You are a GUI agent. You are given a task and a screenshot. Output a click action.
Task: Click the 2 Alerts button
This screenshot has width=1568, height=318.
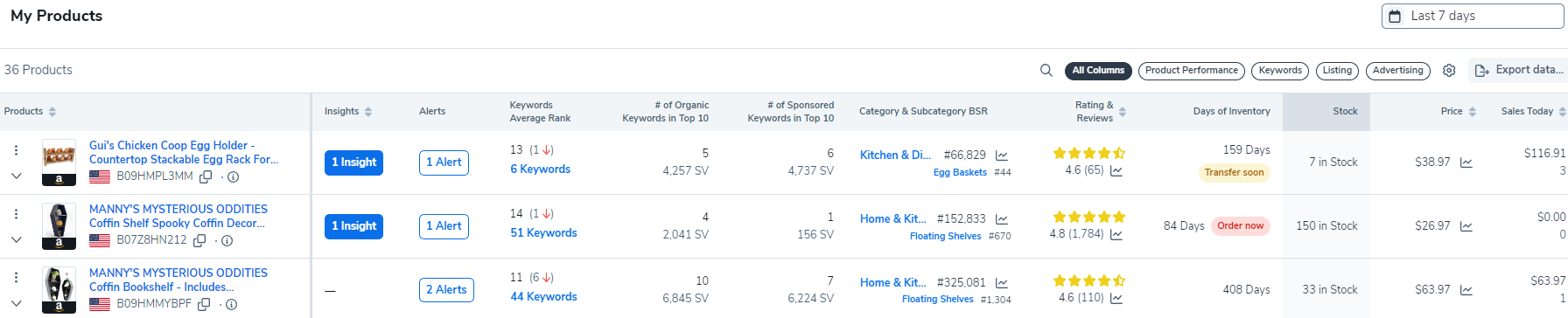pyautogui.click(x=446, y=290)
